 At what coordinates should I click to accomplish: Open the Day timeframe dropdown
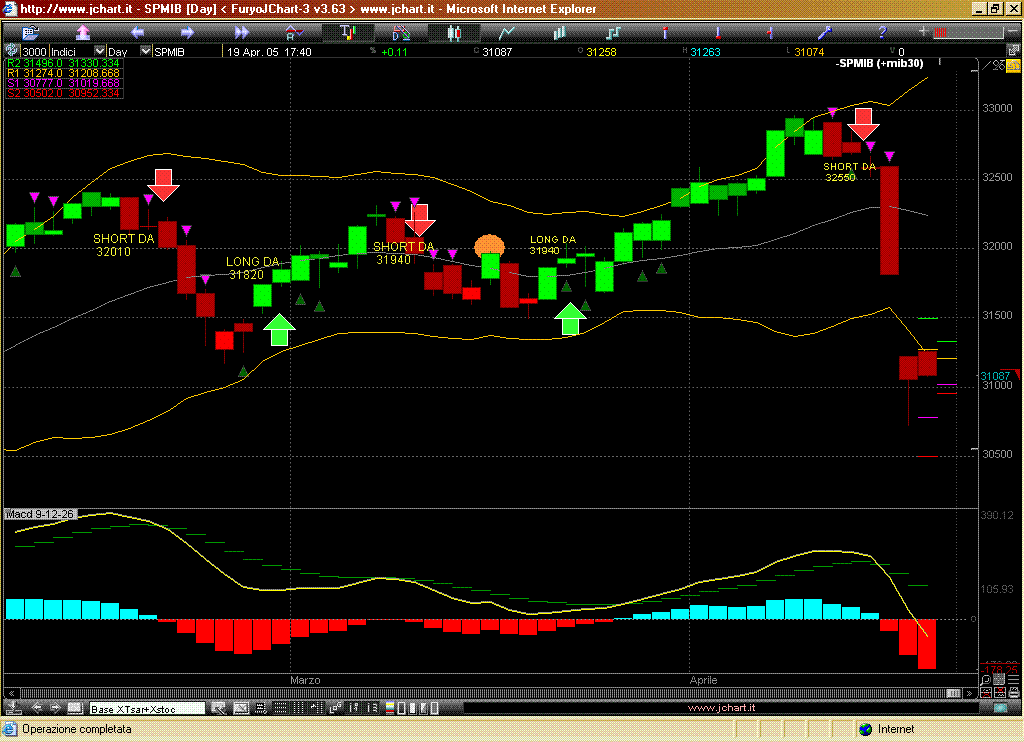tap(146, 51)
